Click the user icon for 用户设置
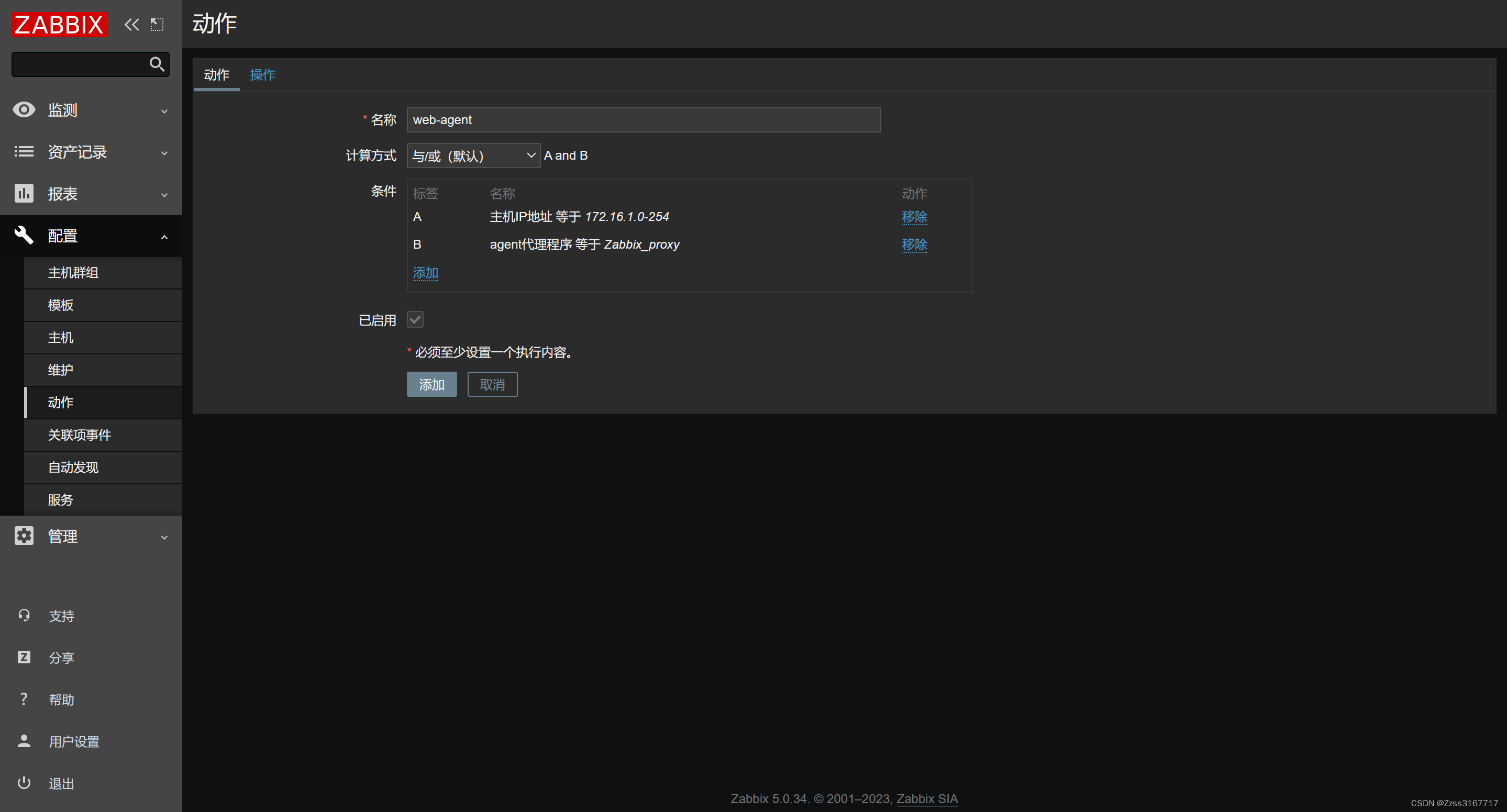Image resolution: width=1507 pixels, height=812 pixels. click(x=24, y=741)
